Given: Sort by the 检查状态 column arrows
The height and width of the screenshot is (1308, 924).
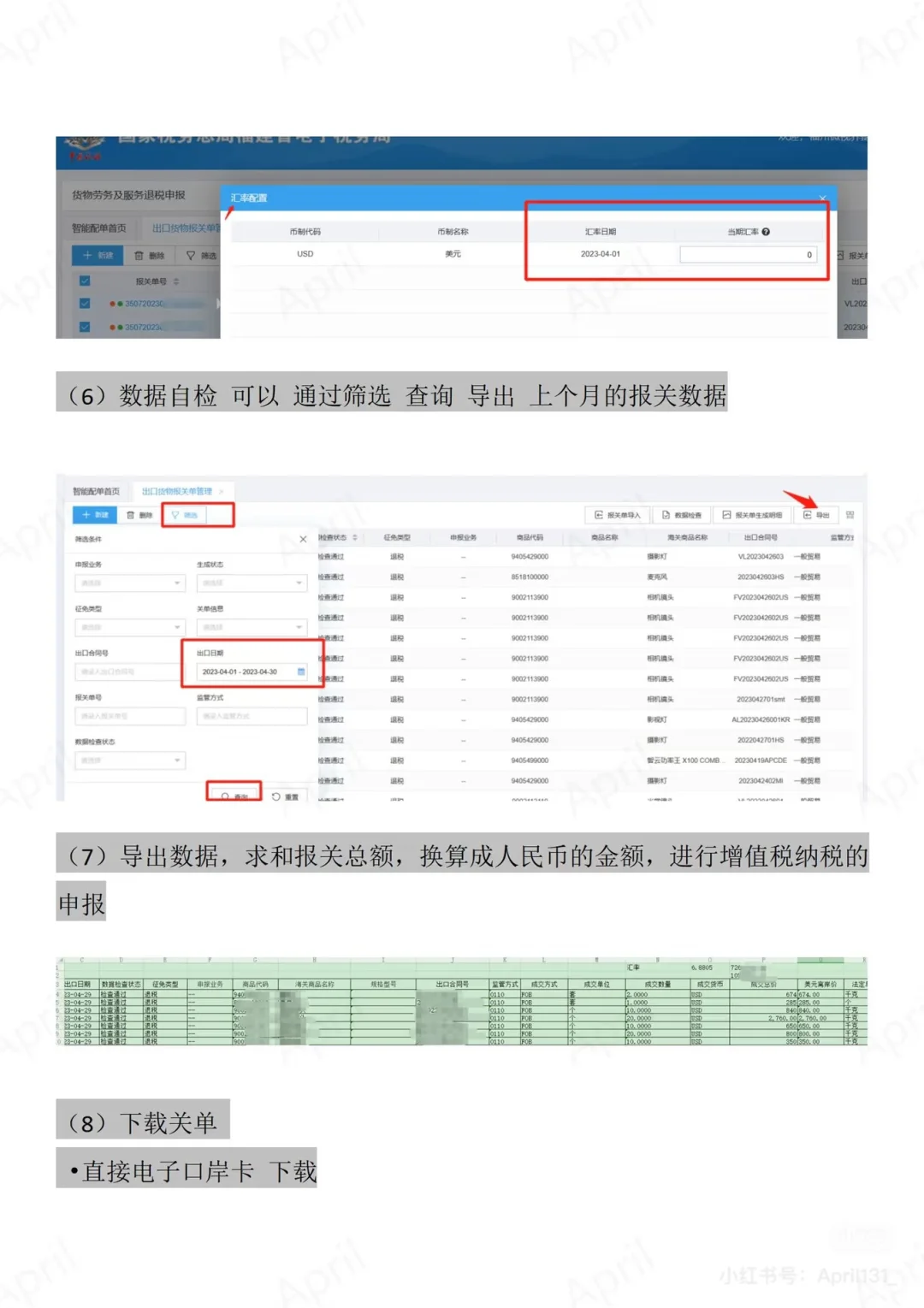Looking at the screenshot, I should [354, 538].
